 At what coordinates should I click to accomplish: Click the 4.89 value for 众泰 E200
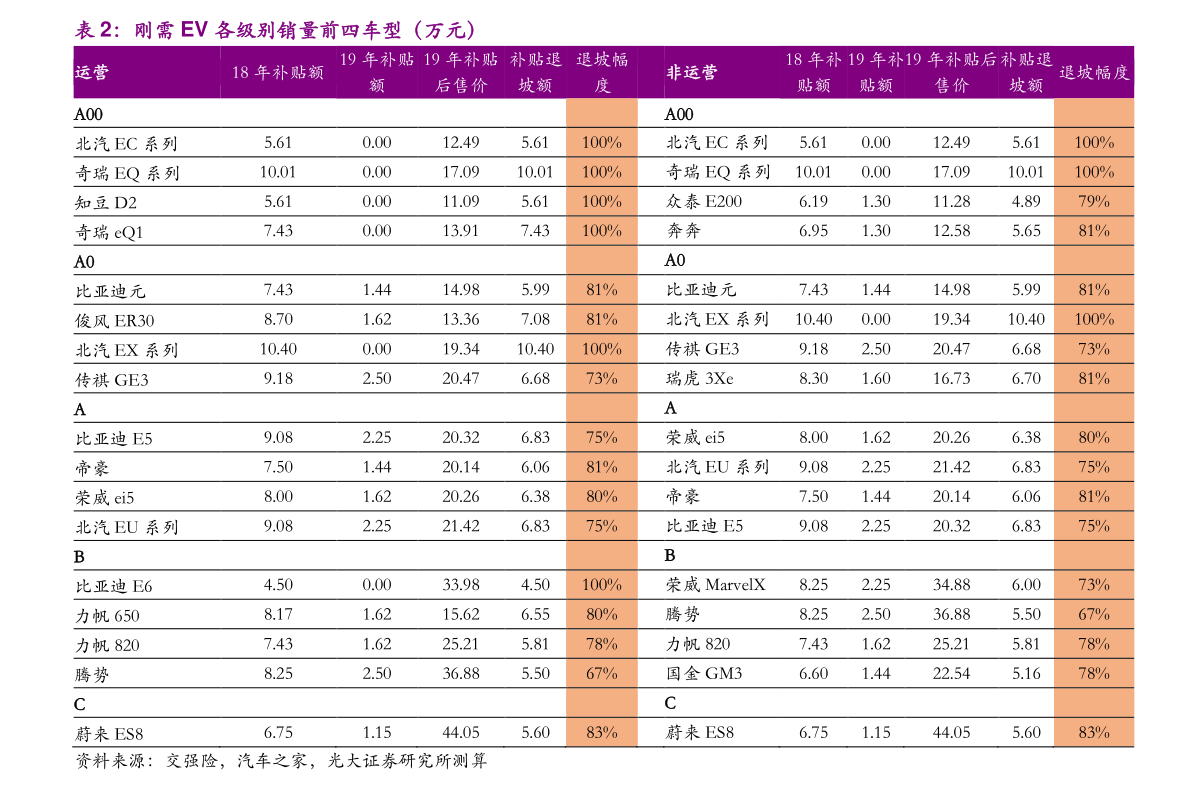click(x=1025, y=201)
